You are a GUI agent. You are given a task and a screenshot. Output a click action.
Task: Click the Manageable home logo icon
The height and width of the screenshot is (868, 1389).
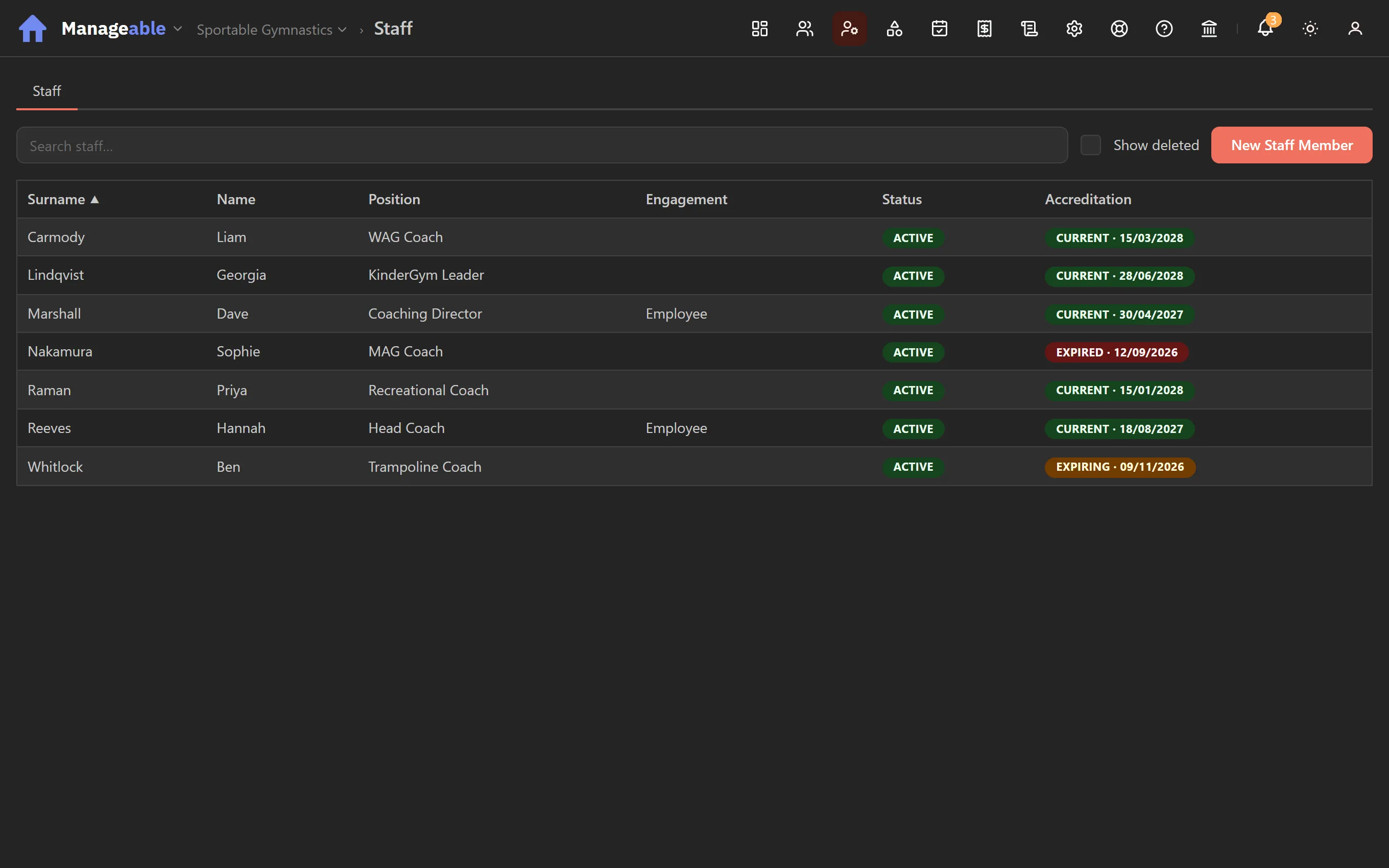[x=32, y=29]
